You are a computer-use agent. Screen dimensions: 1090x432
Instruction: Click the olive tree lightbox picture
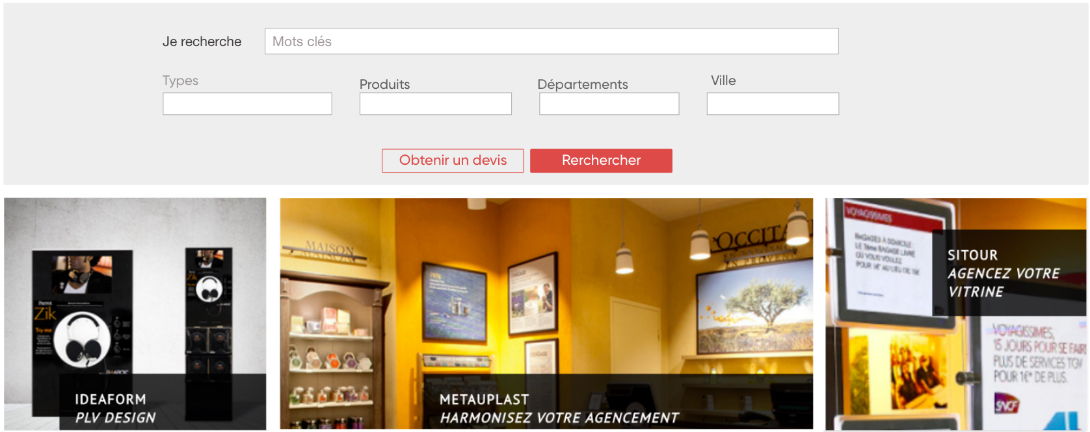pyautogui.click(x=754, y=307)
